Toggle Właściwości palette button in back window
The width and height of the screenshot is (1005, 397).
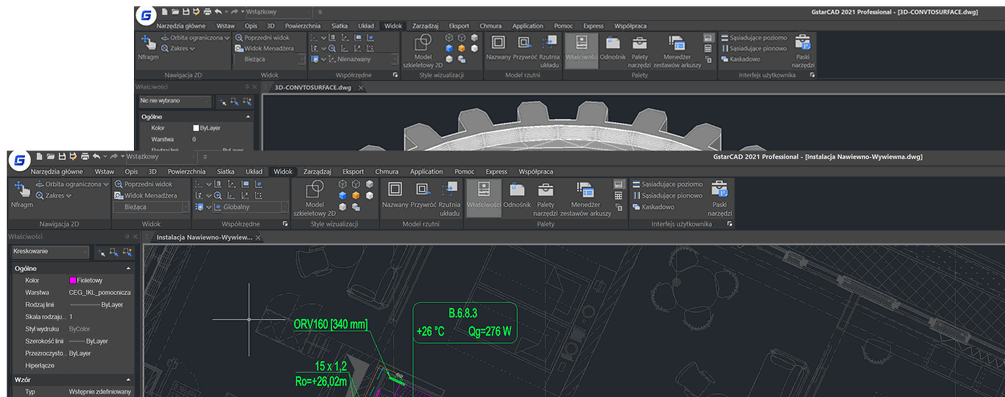(581, 51)
